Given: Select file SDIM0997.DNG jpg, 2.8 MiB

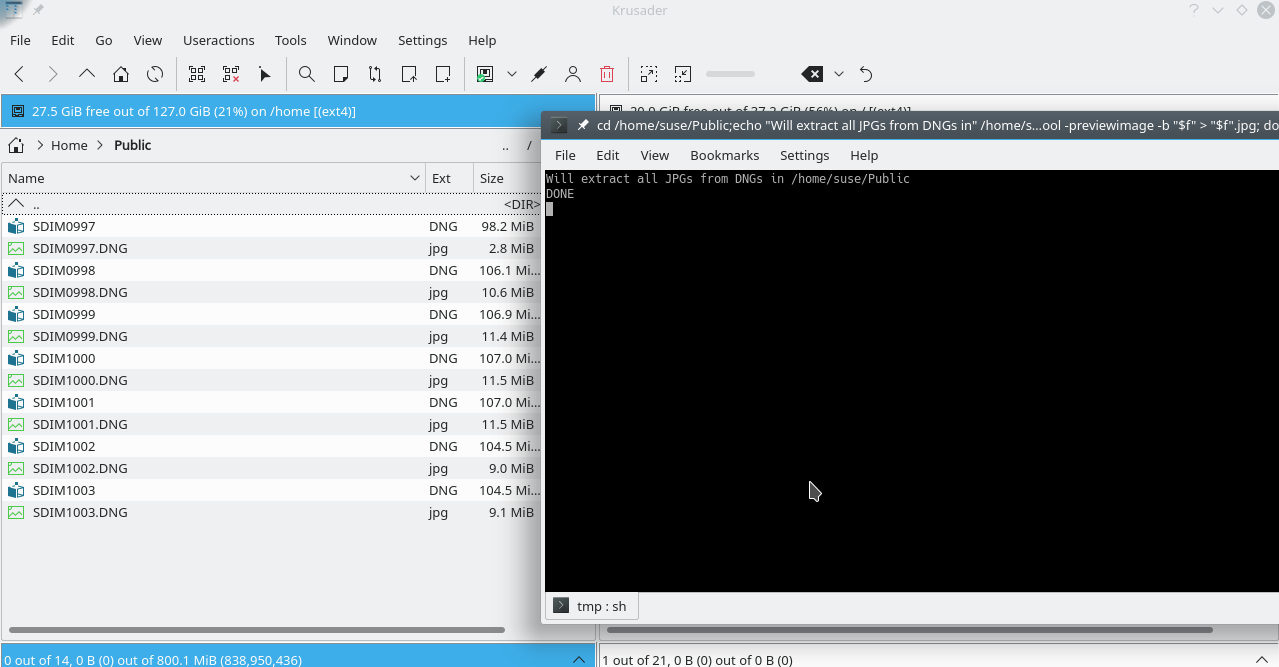Looking at the screenshot, I should (271, 248).
